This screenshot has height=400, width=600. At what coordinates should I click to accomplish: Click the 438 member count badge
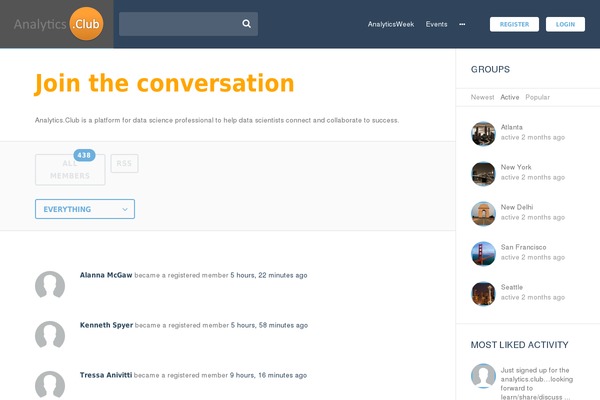84,155
